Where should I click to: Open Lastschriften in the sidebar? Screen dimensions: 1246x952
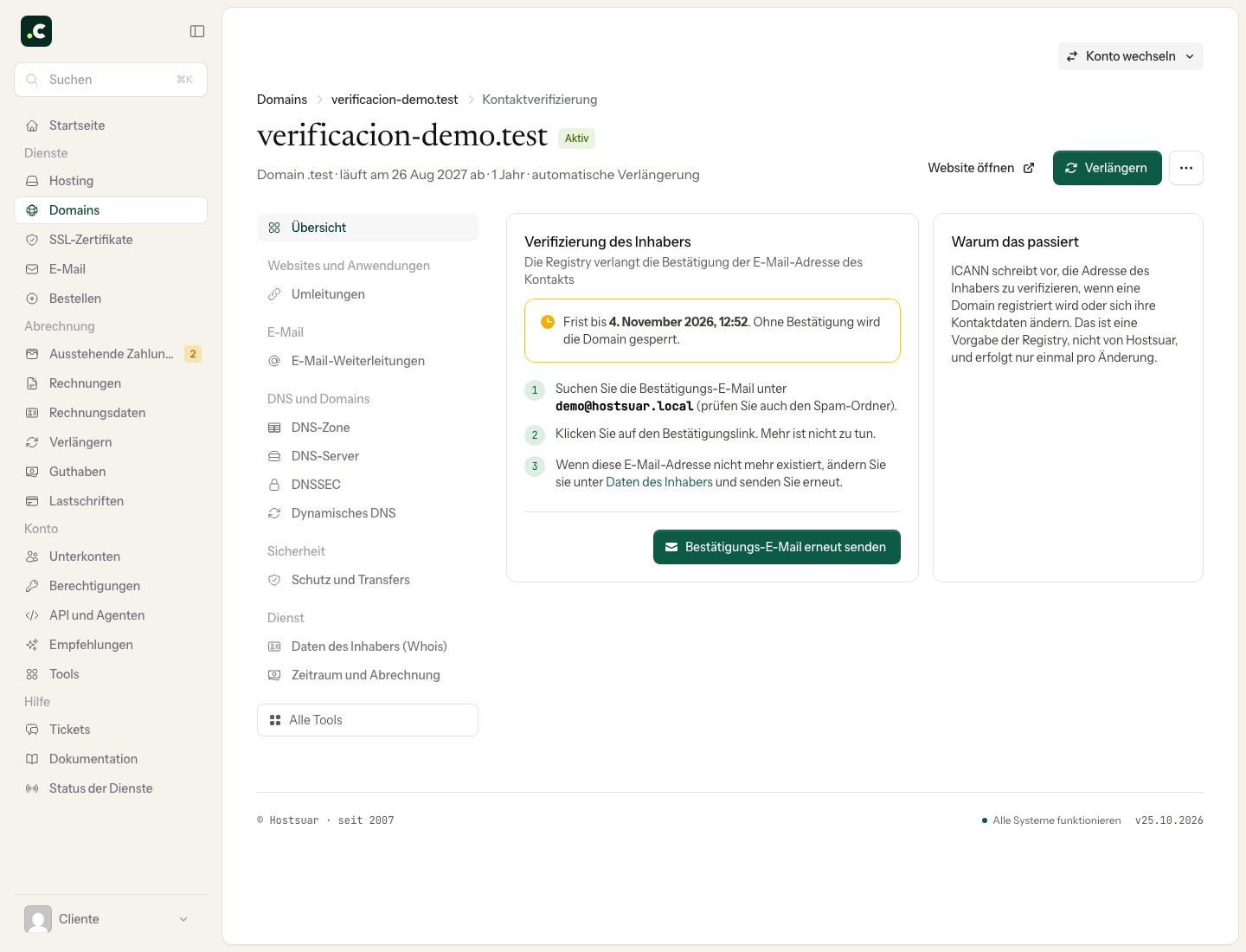pos(111,501)
